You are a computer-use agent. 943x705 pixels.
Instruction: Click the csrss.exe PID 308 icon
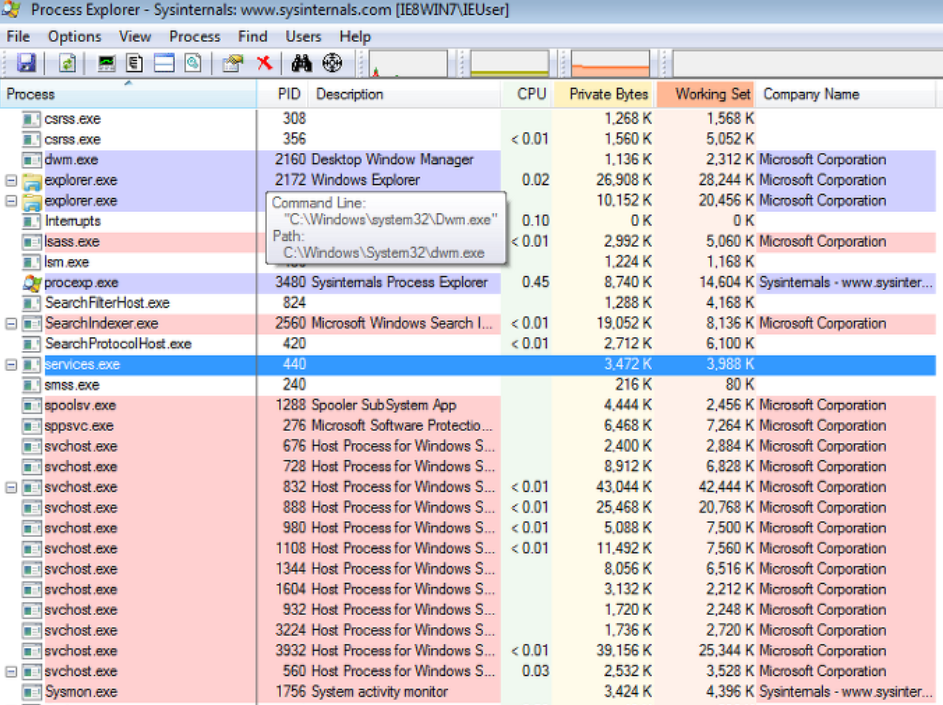[32, 119]
